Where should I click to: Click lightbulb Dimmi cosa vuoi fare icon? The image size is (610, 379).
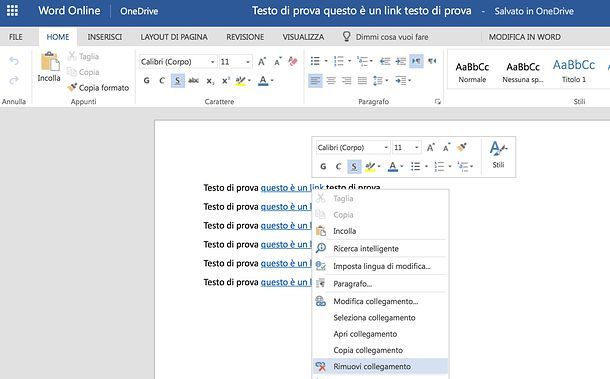tap(346, 36)
